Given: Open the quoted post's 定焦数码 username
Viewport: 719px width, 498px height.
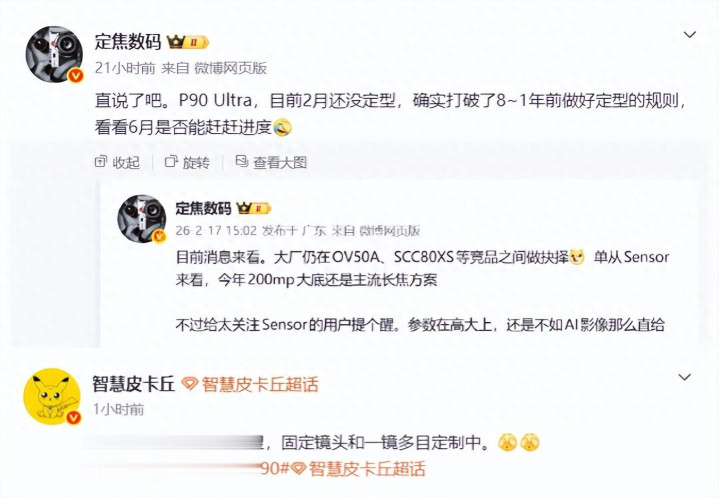Looking at the screenshot, I should [203, 208].
